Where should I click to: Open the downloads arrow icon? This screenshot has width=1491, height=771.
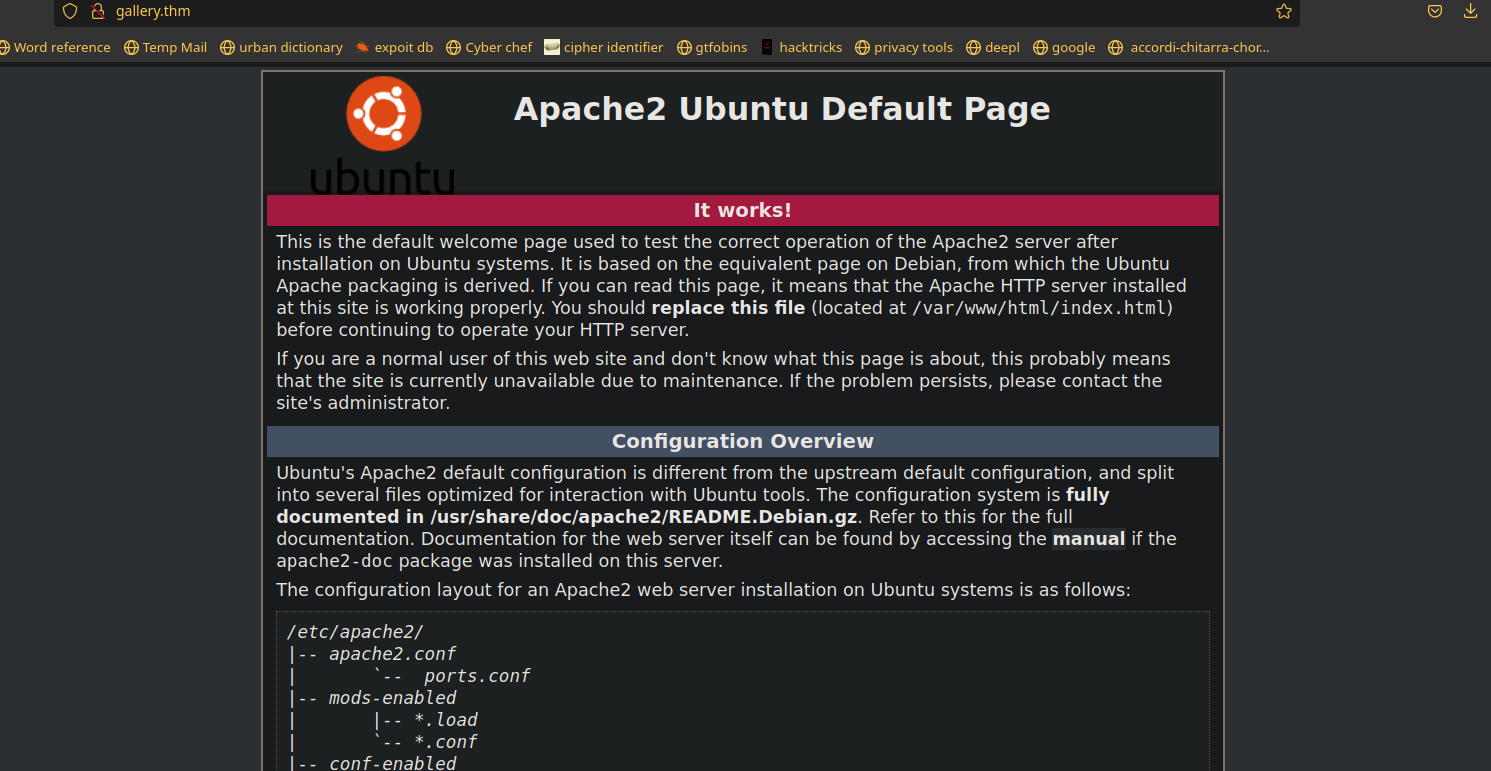point(1470,11)
